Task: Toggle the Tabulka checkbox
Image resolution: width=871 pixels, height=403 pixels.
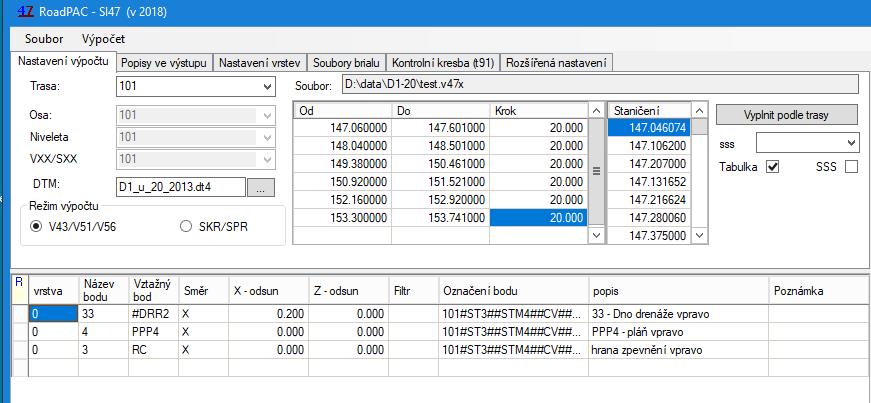Action: tap(773, 166)
